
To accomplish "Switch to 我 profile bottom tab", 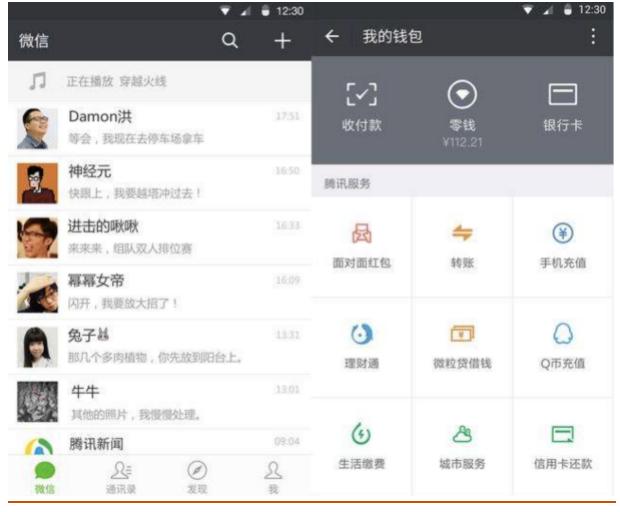I will click(273, 478).
